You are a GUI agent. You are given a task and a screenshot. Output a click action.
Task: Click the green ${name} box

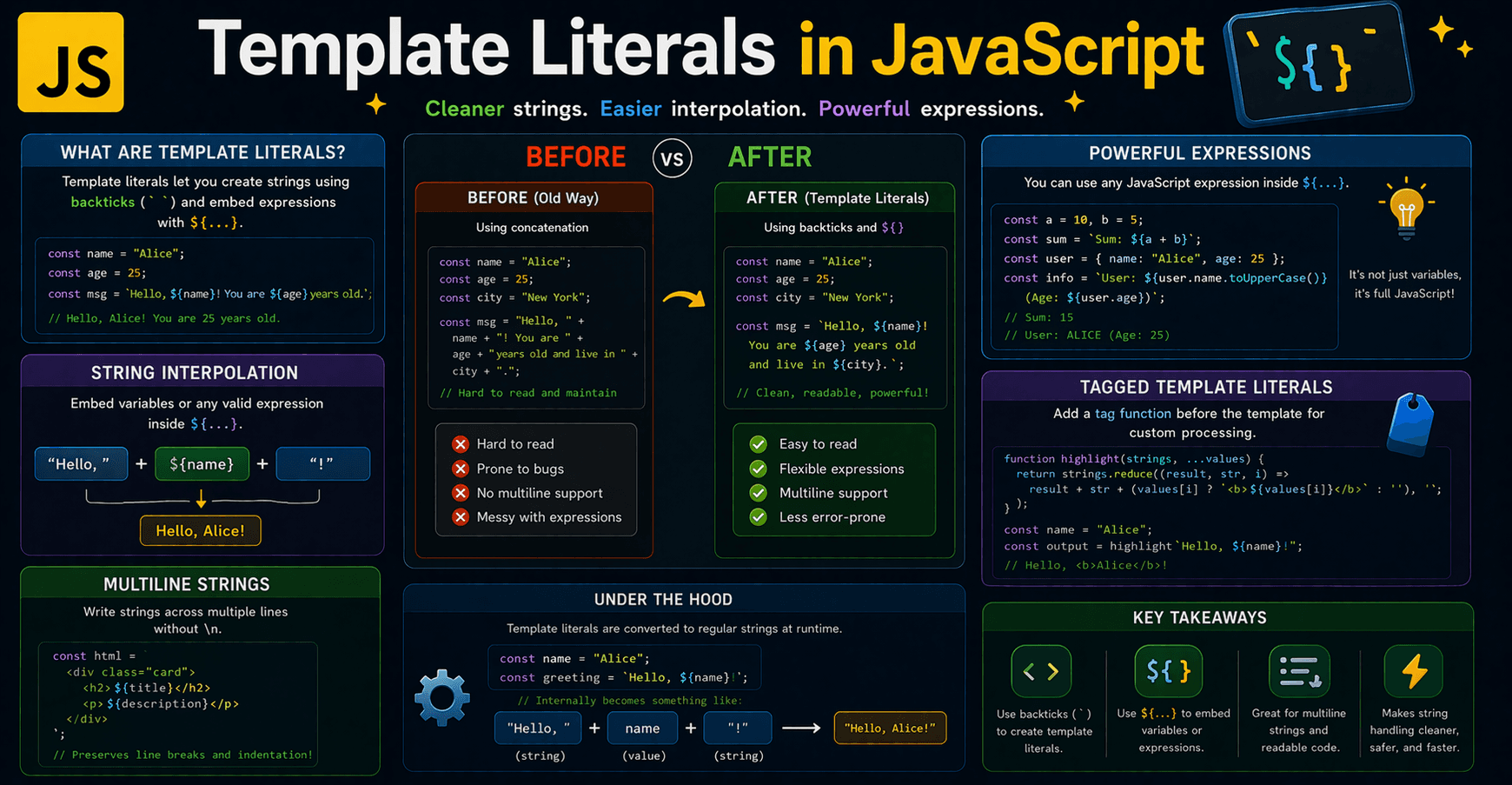202,464
